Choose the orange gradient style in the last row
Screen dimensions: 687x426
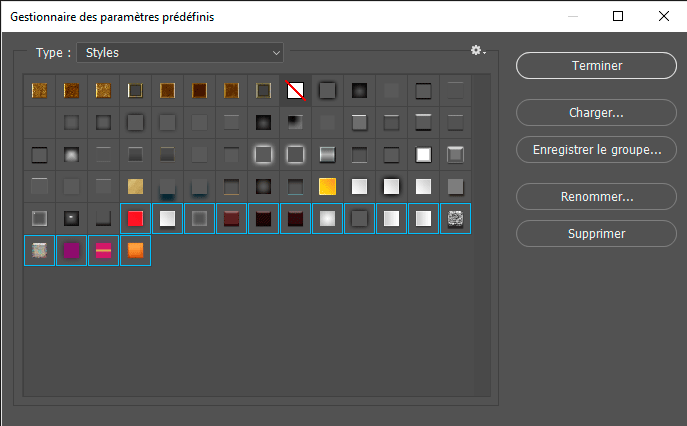coord(135,251)
